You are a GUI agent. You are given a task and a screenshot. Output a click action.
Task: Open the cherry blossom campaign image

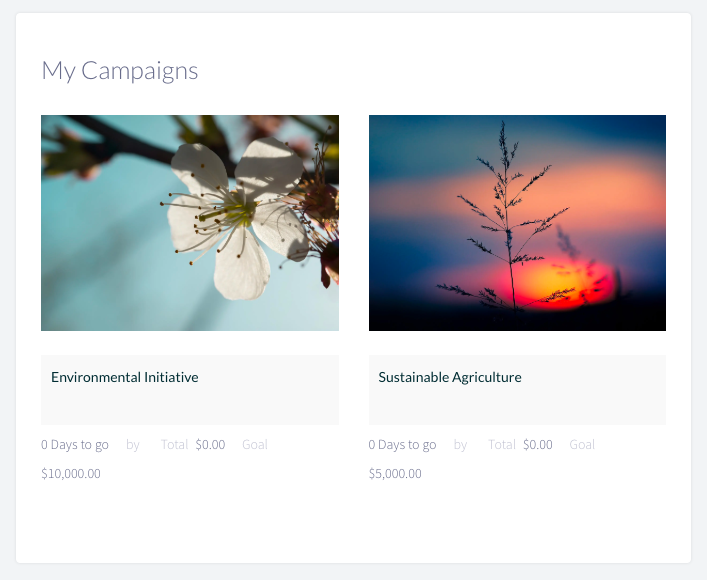[x=190, y=223]
